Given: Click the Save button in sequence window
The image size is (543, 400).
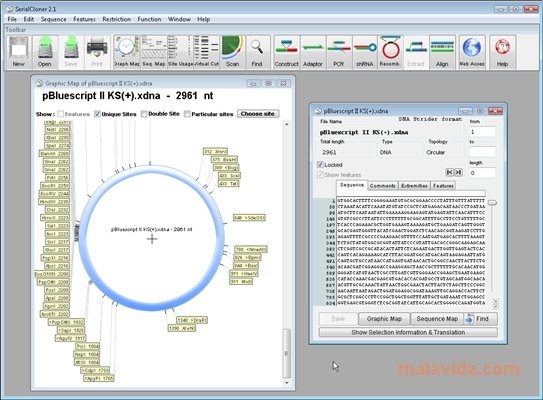Looking at the screenshot, I should [x=338, y=319].
